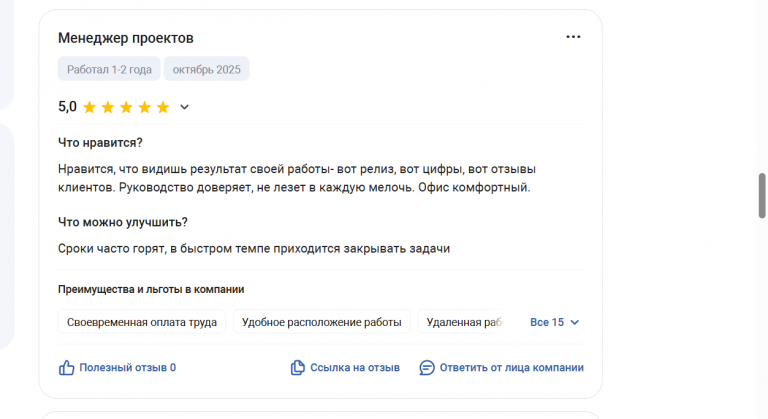Click the fourth rating star
This screenshot has height=419, width=768.
coord(144,107)
